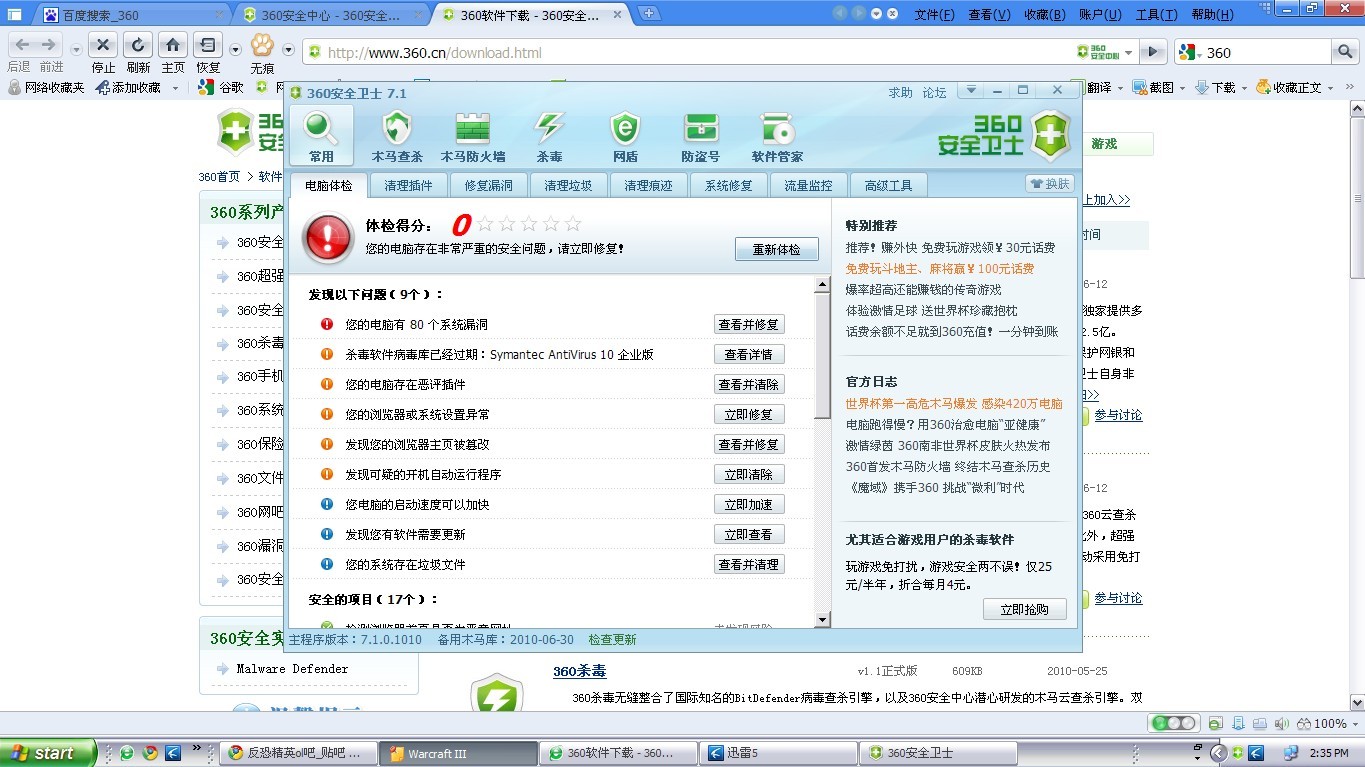
Task: Open the 防盗号 anti-theft section
Action: pos(700,135)
